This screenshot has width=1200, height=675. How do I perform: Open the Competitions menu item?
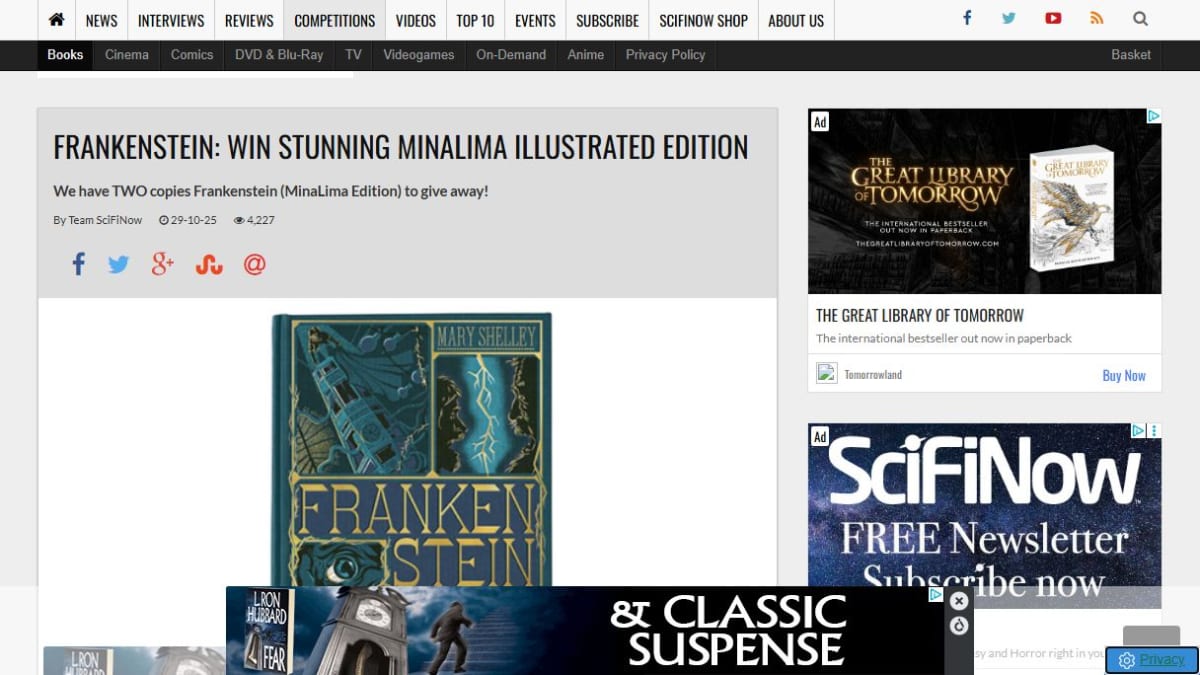(335, 20)
